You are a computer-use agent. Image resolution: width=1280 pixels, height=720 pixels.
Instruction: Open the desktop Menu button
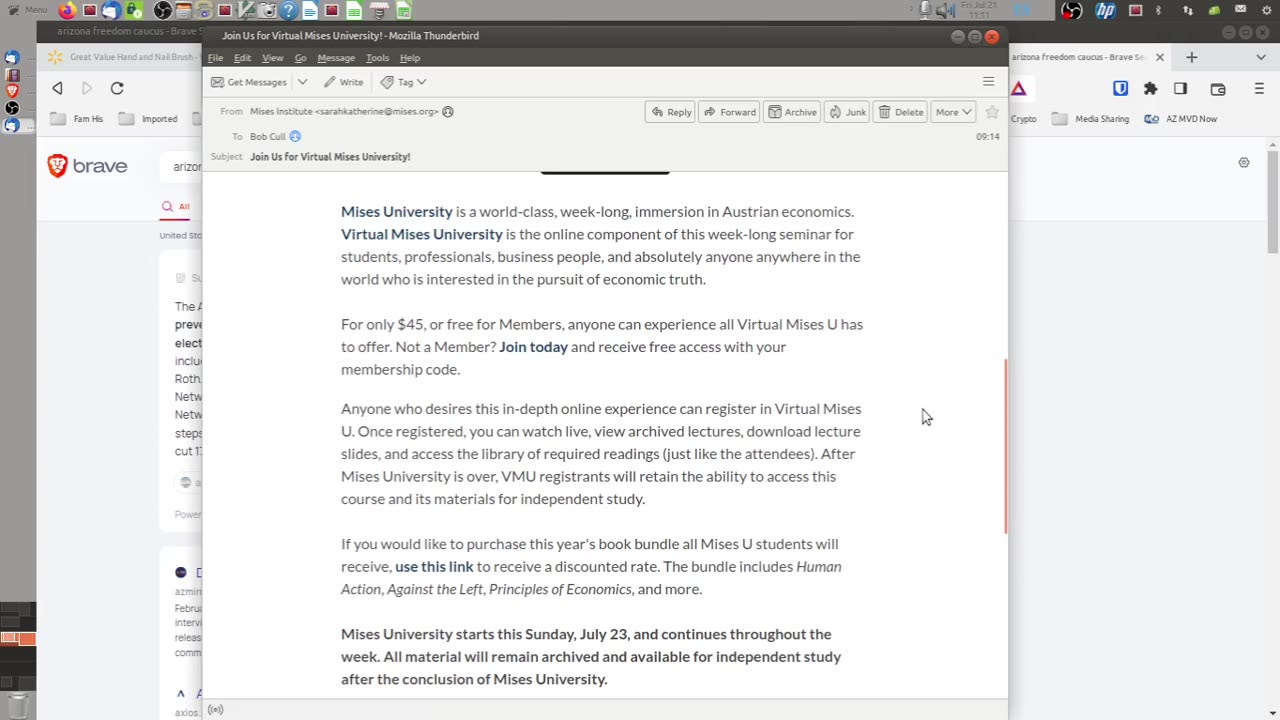(x=27, y=10)
